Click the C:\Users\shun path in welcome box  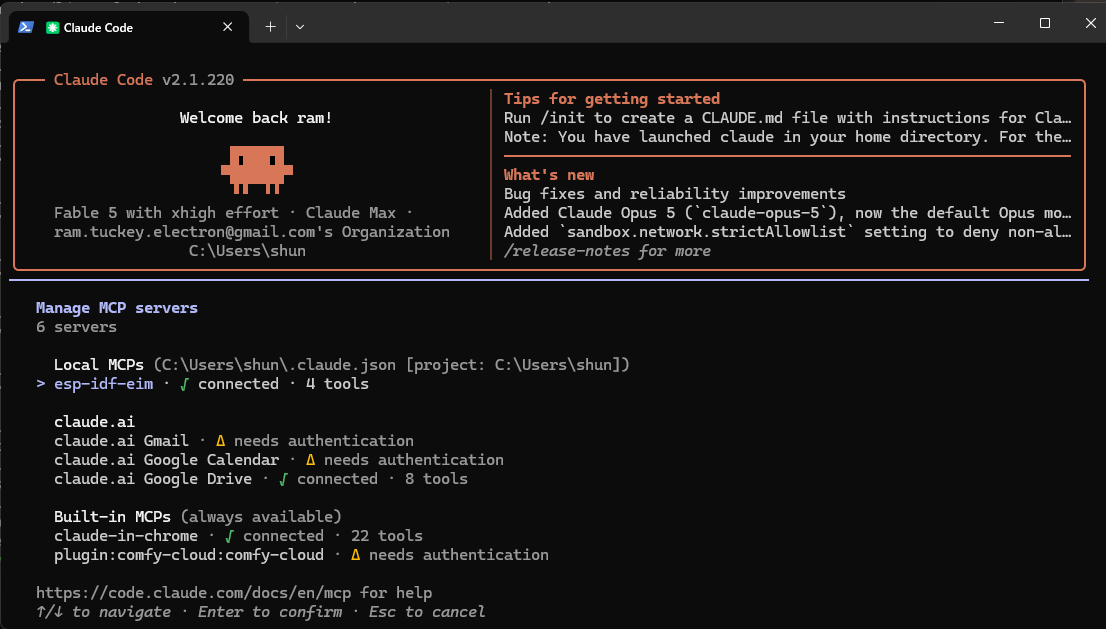click(247, 251)
